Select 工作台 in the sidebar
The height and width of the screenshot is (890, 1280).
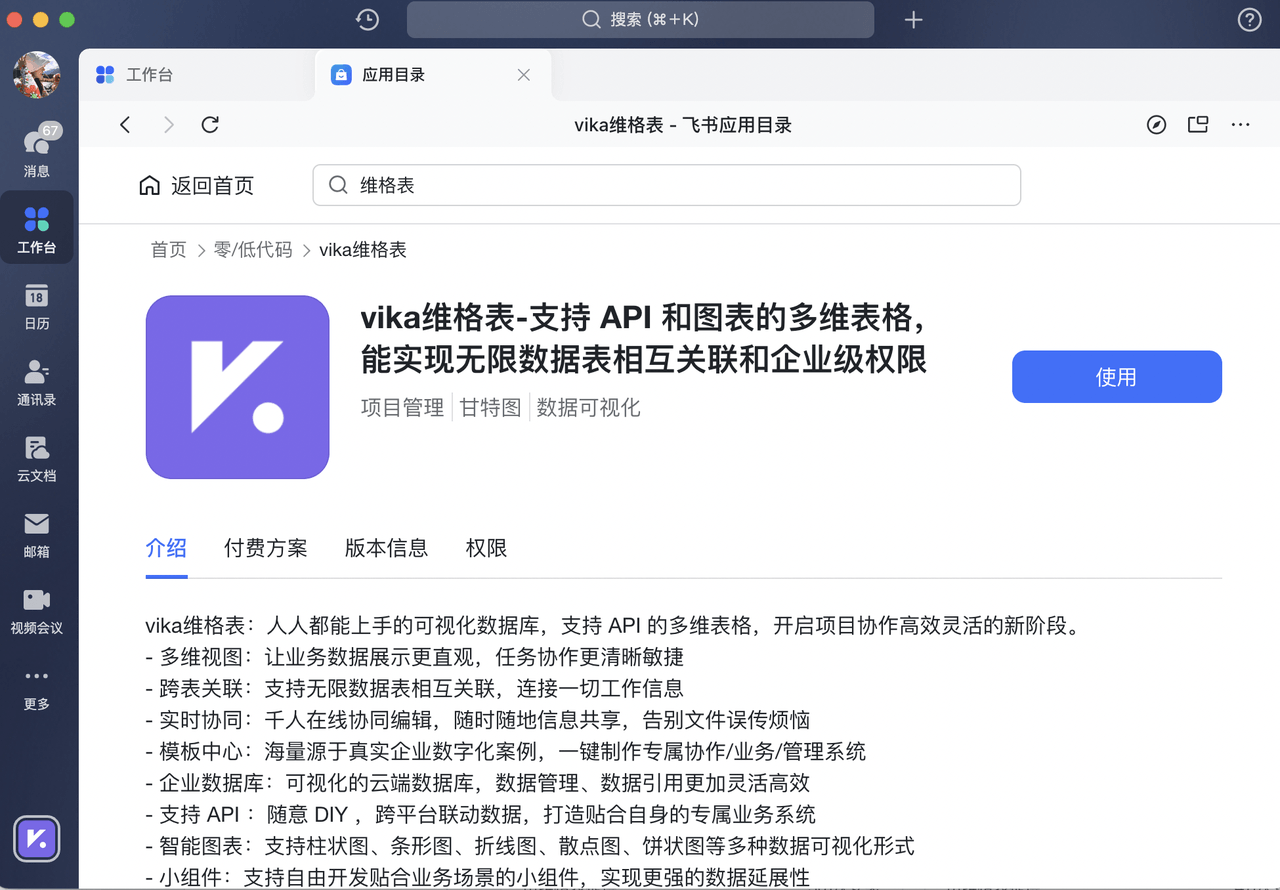(x=37, y=228)
